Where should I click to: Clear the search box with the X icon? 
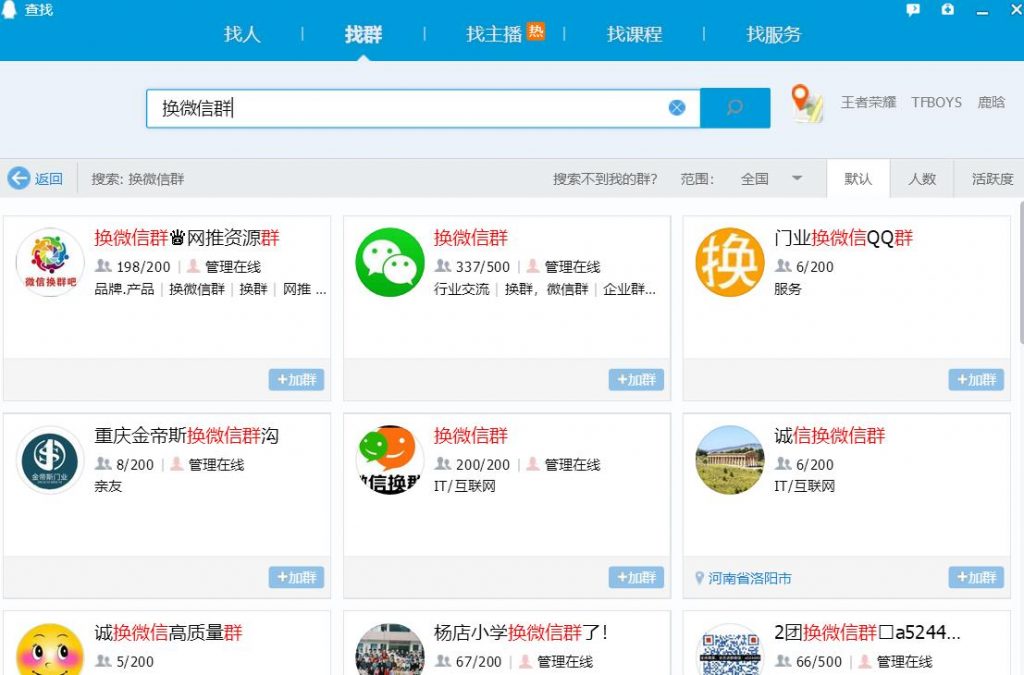677,108
